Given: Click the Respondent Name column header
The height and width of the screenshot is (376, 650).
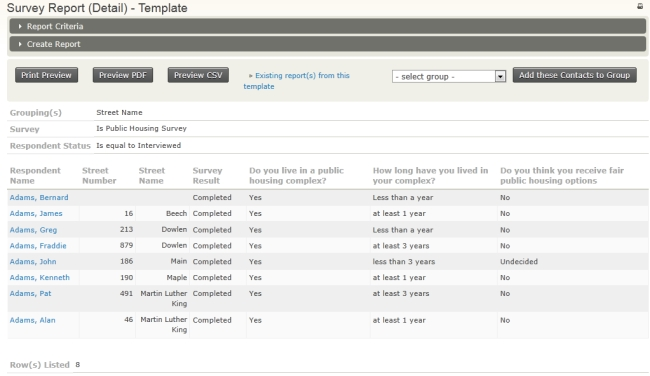Looking at the screenshot, I should [35, 175].
